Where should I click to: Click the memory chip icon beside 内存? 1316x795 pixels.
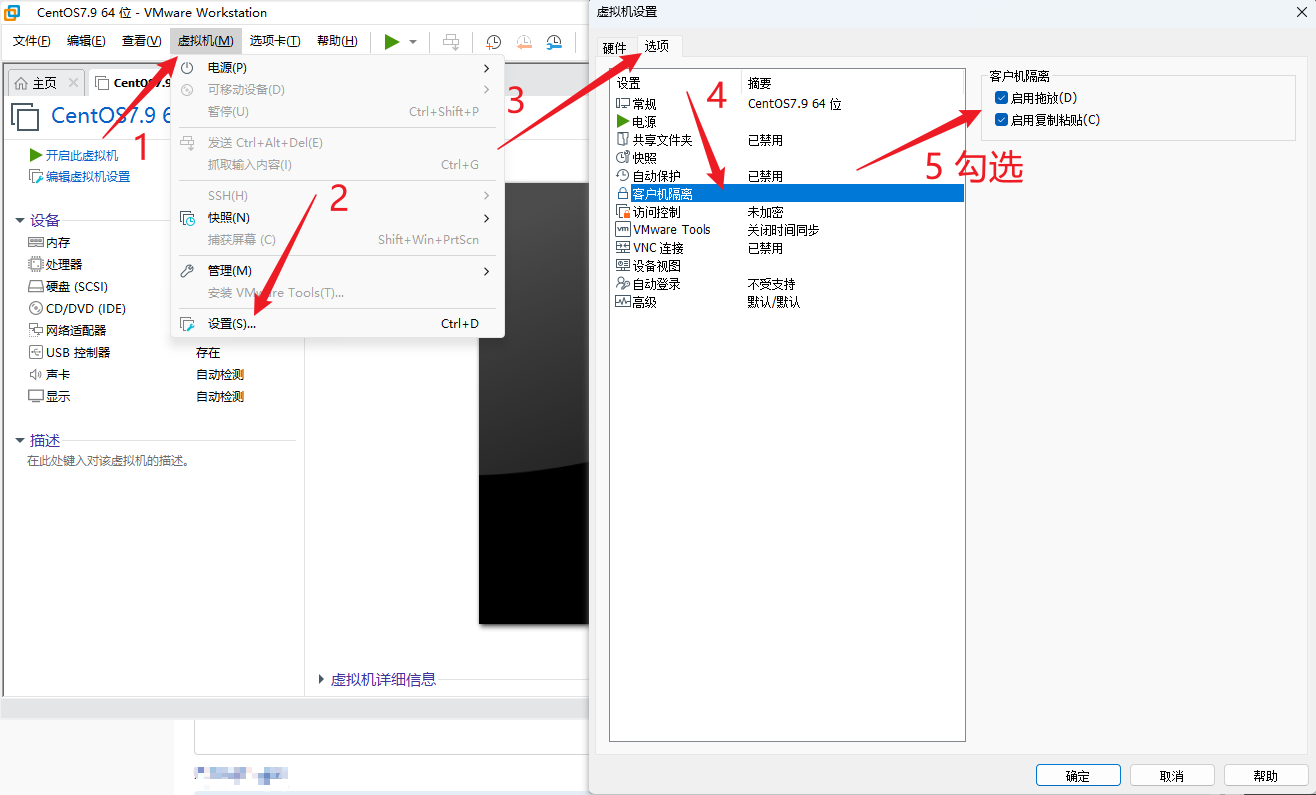click(36, 242)
